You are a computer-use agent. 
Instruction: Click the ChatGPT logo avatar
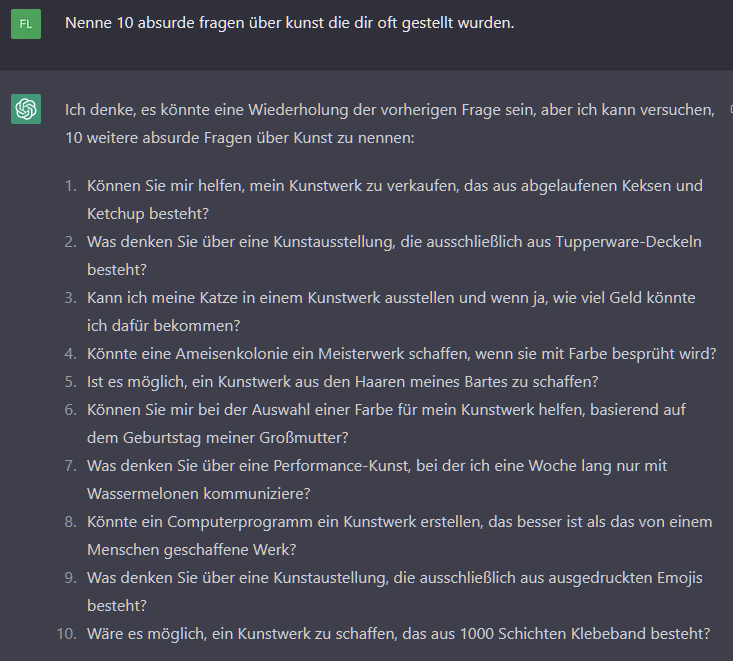coord(26,109)
